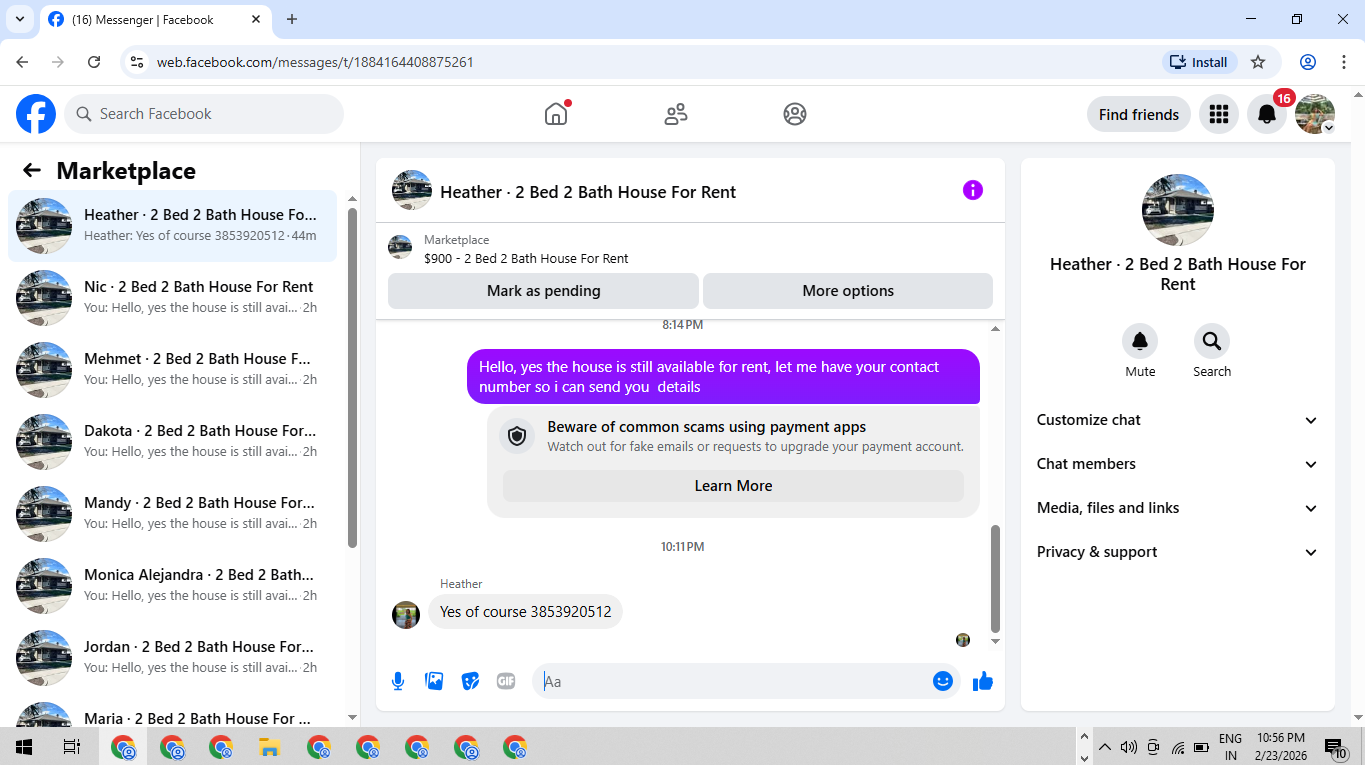Click the volume icon in system tray

[1129, 747]
